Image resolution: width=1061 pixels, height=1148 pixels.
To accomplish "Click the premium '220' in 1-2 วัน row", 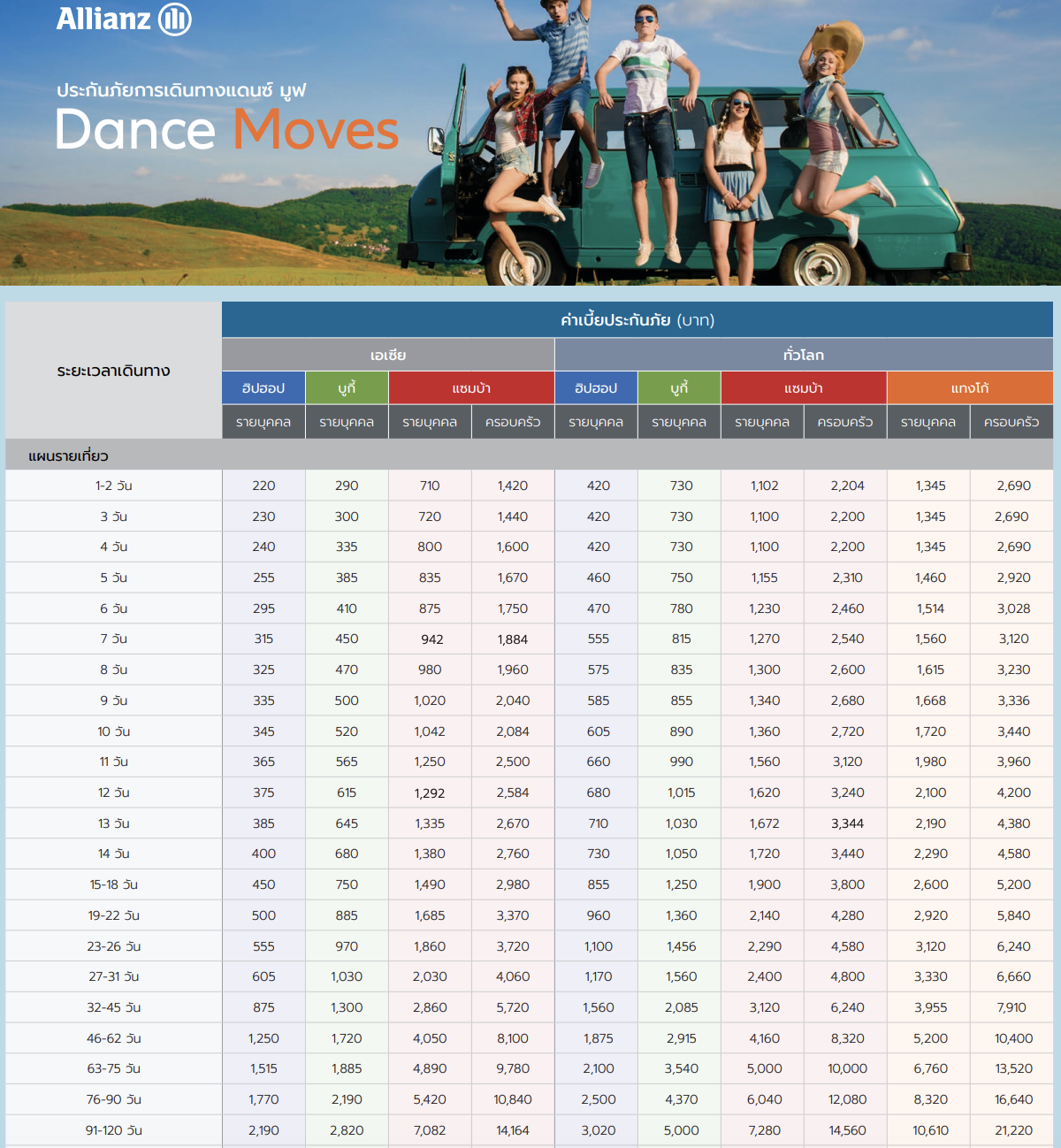I will click(263, 486).
